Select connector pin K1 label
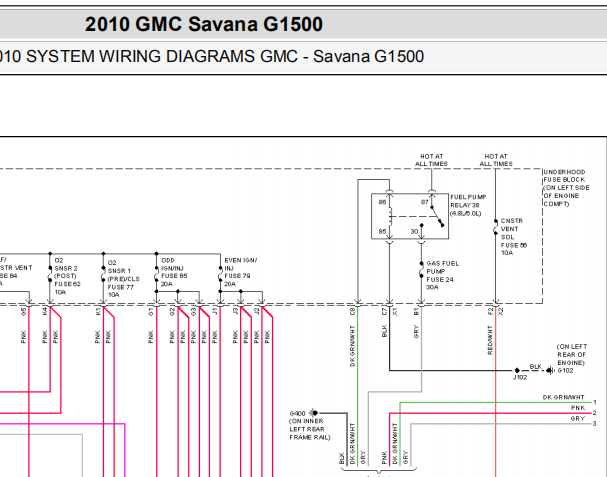The height and width of the screenshot is (477, 607). click(98, 311)
